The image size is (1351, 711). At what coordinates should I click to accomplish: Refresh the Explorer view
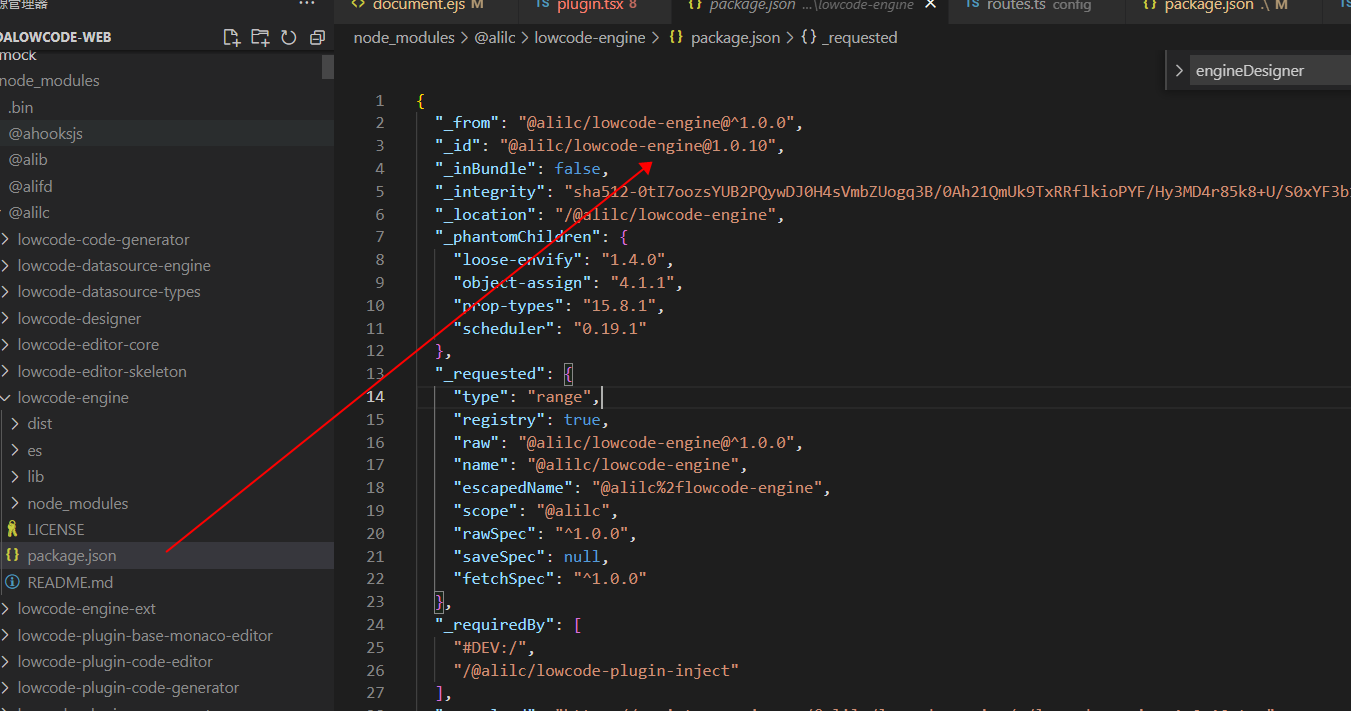tap(289, 36)
